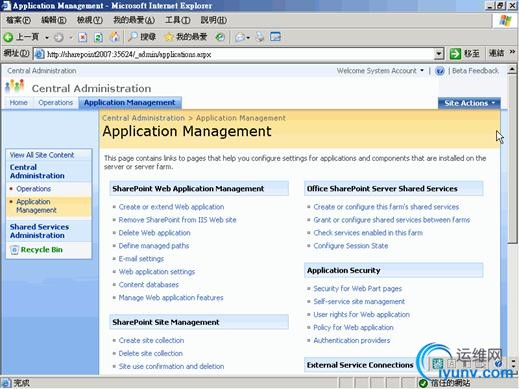The width and height of the screenshot is (519, 389).
Task: Open Configure Session State link
Action: [351, 246]
